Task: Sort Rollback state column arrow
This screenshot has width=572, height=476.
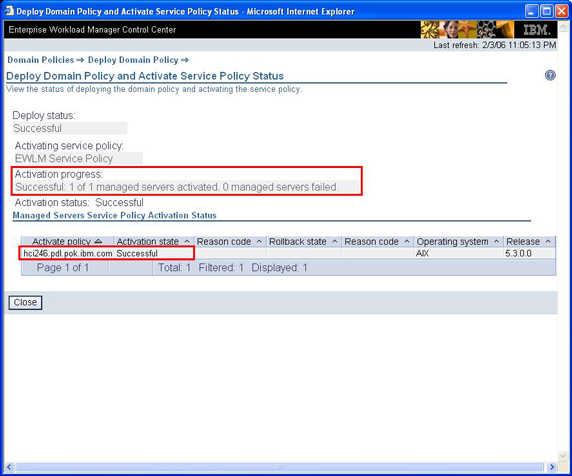Action: pos(334,241)
